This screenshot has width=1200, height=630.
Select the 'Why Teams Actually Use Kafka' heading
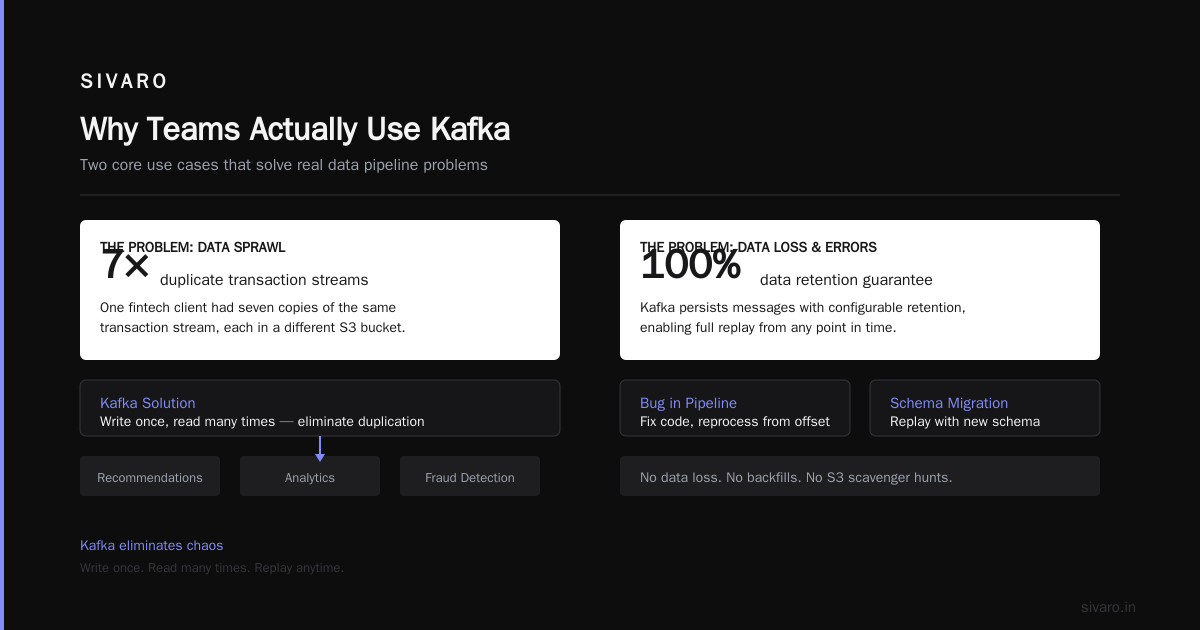click(x=295, y=129)
